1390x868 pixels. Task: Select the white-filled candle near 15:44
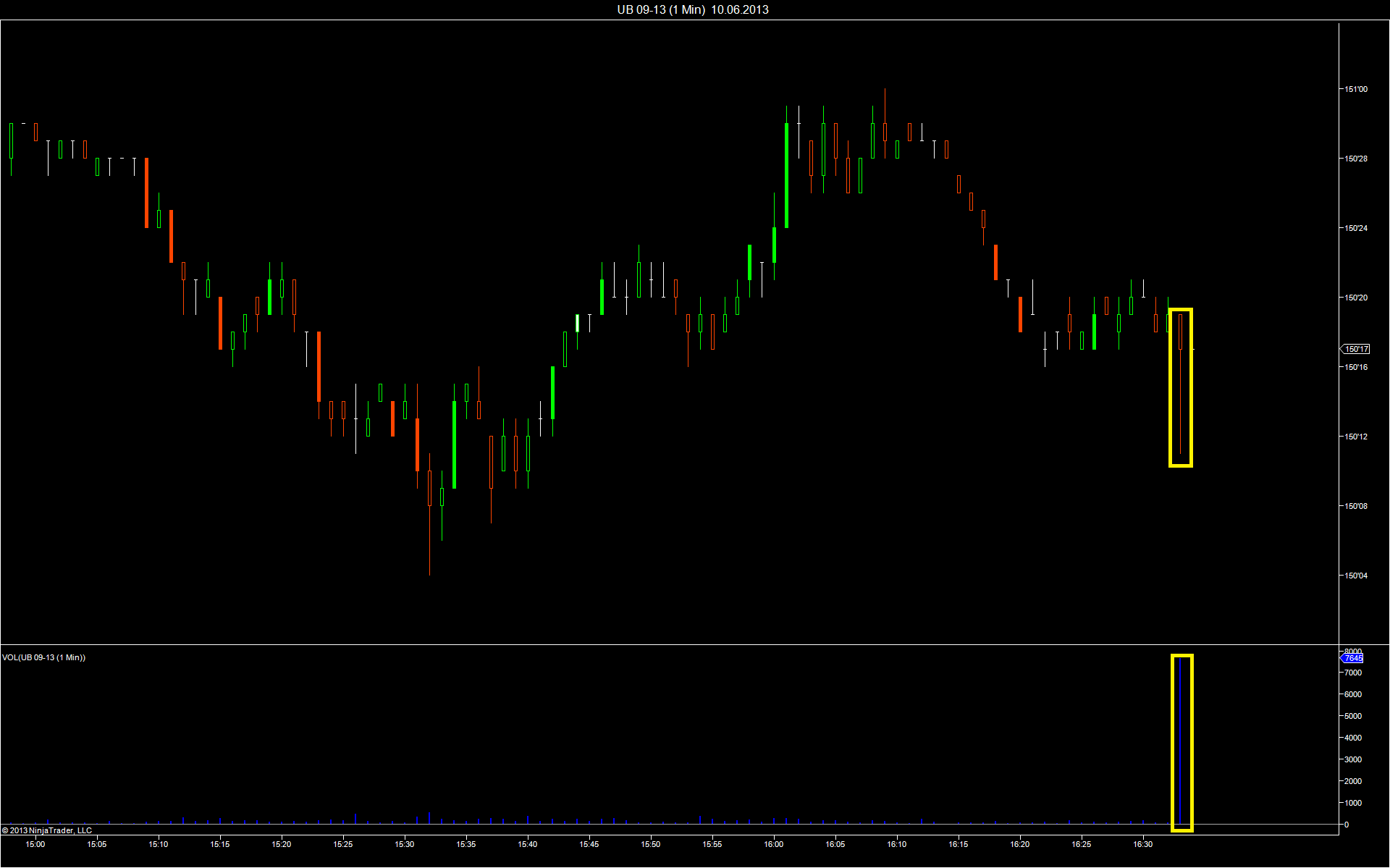(577, 323)
